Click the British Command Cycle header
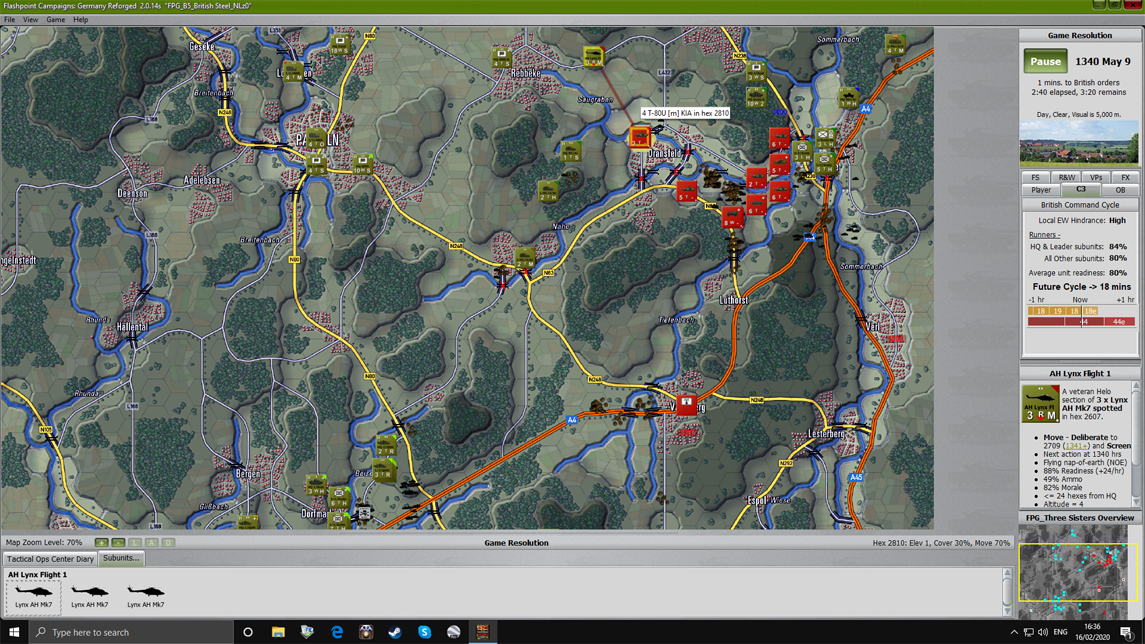Screen dimensions: 1145x644 (1079, 205)
